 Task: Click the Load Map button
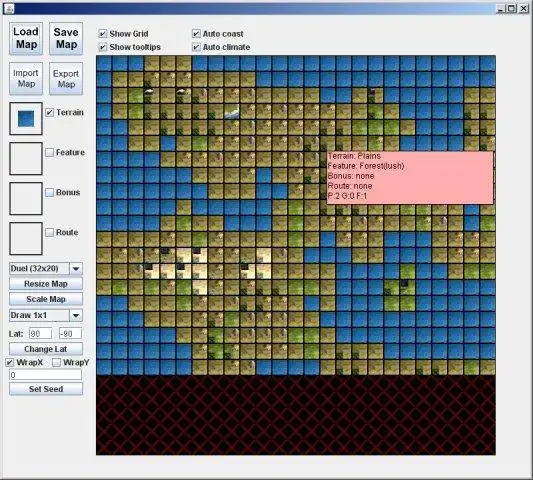point(26,38)
